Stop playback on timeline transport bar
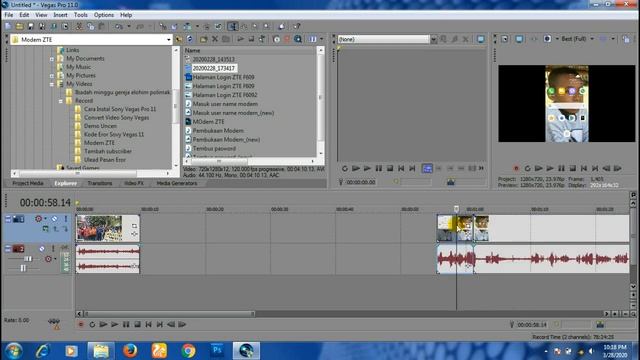This screenshot has height=360, width=640. pyautogui.click(x=137, y=324)
